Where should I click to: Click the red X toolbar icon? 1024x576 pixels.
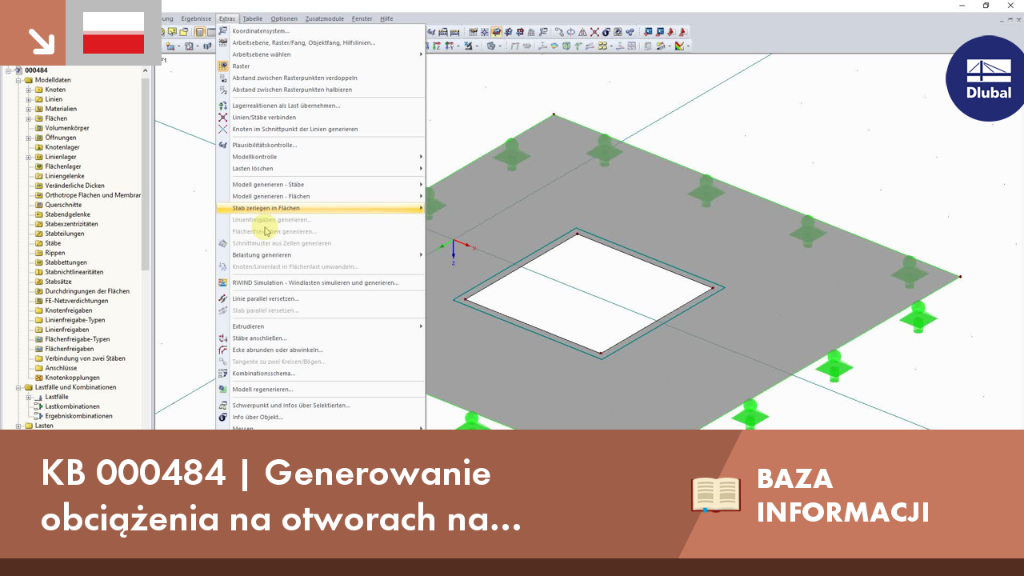point(594,31)
